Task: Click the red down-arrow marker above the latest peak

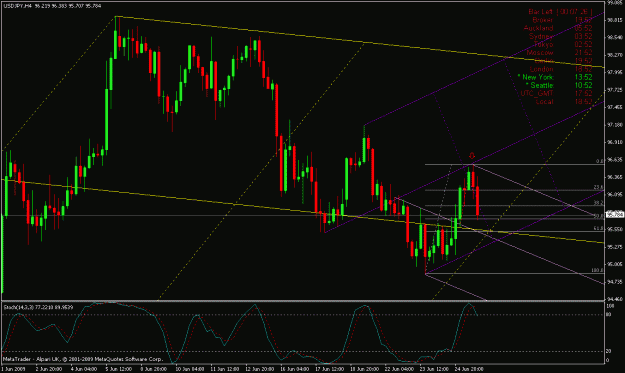Action: tap(472, 156)
